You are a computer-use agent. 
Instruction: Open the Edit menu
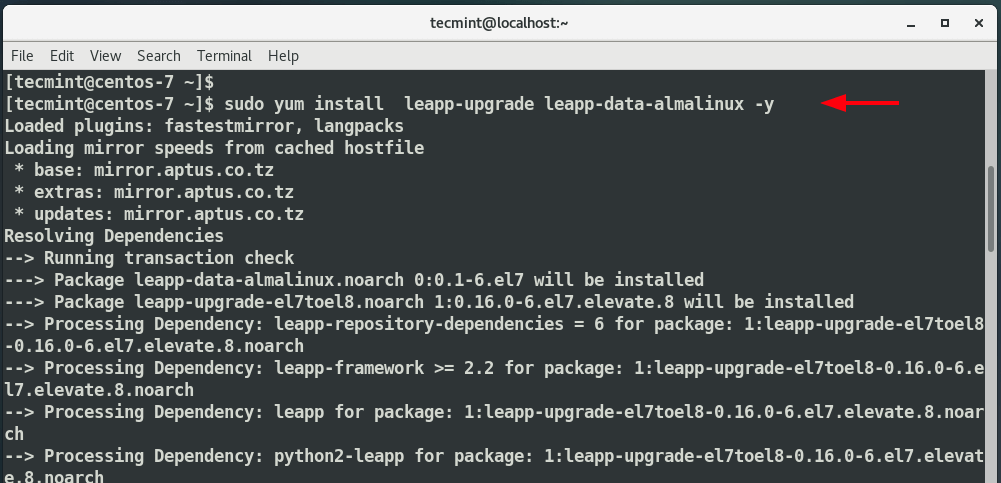tap(62, 56)
